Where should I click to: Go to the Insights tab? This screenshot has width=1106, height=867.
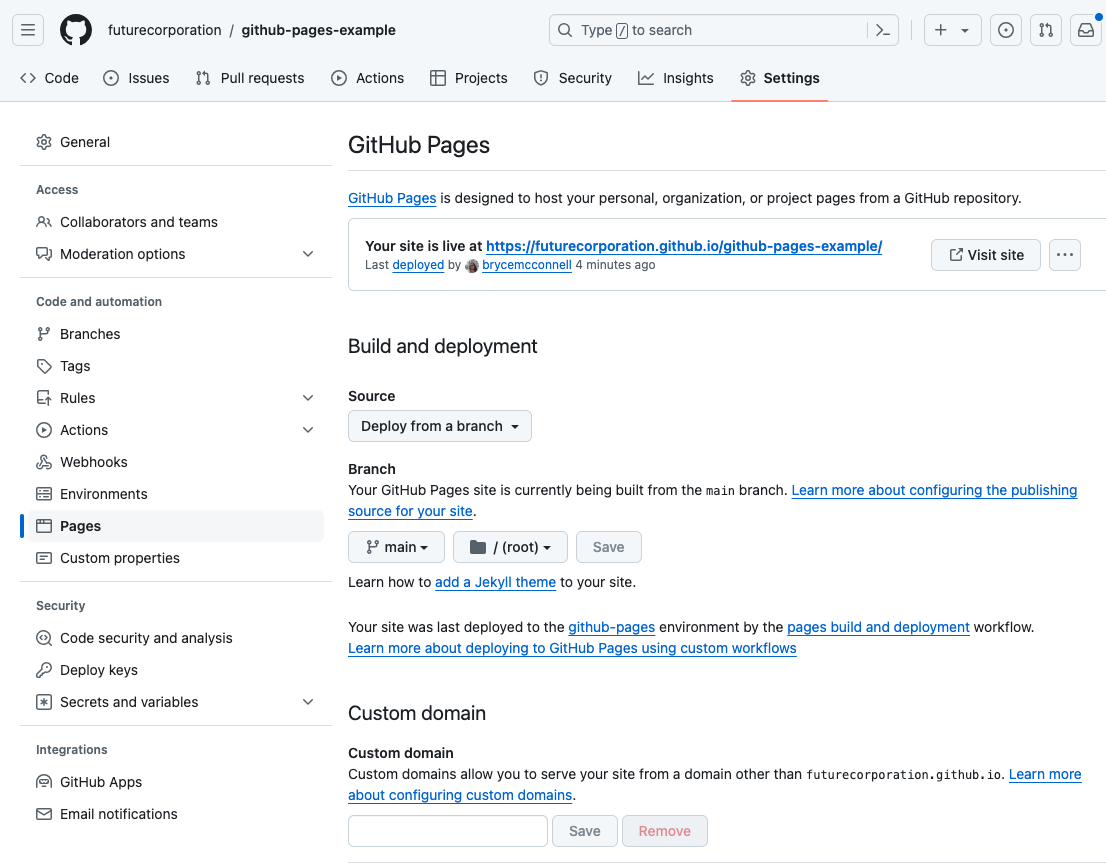pos(676,78)
